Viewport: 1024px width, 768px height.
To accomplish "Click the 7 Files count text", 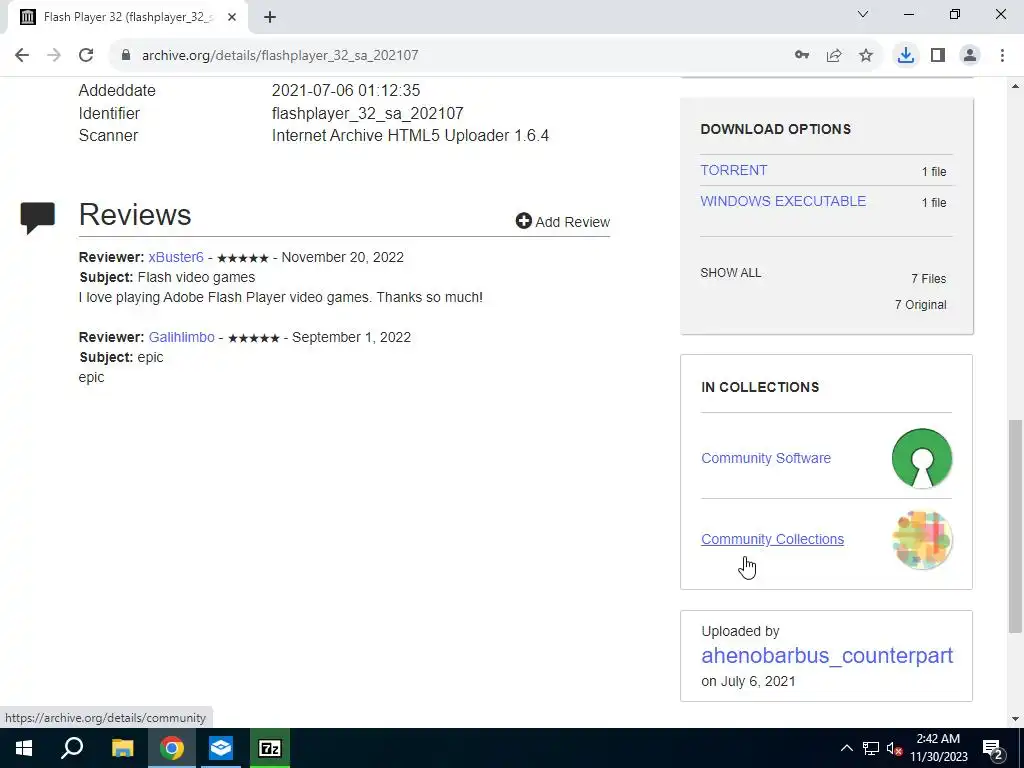I will pos(929,279).
